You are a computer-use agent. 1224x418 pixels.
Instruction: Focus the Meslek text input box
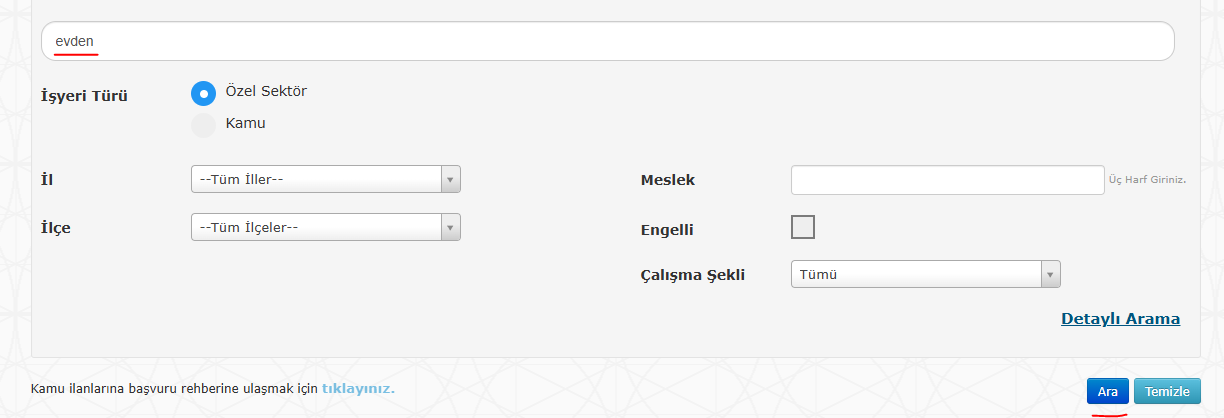pos(947,180)
